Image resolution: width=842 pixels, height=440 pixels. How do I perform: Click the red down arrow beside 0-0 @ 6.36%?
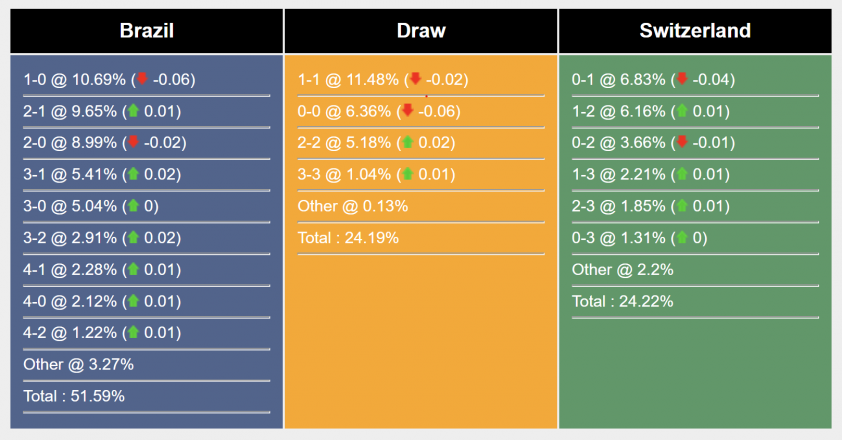408,111
